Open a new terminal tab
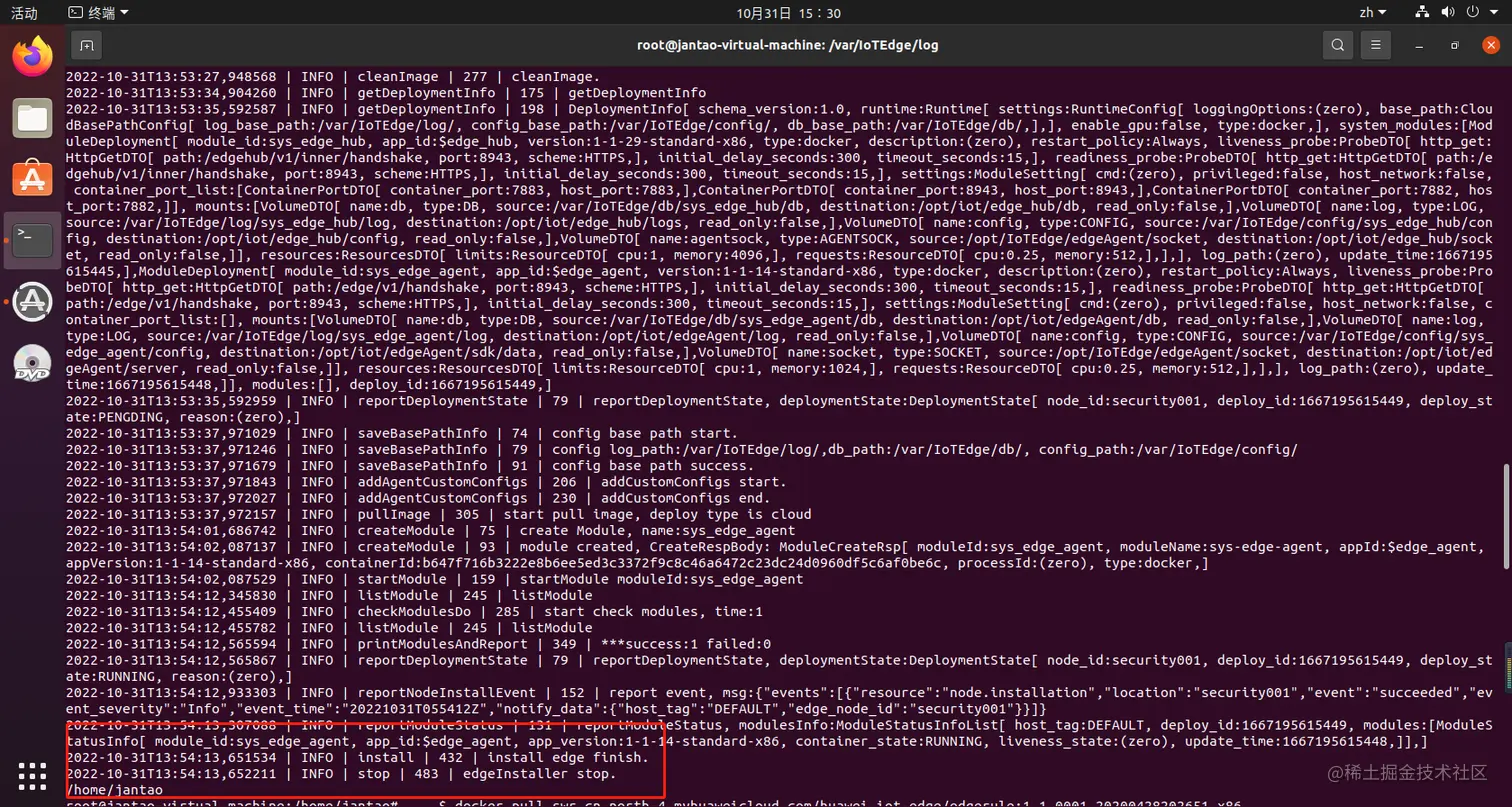Viewport: 1512px width, 807px height. coord(87,45)
